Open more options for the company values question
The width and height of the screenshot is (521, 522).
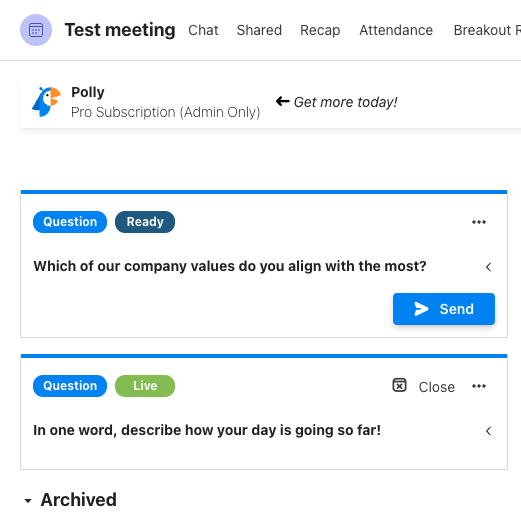pos(479,222)
